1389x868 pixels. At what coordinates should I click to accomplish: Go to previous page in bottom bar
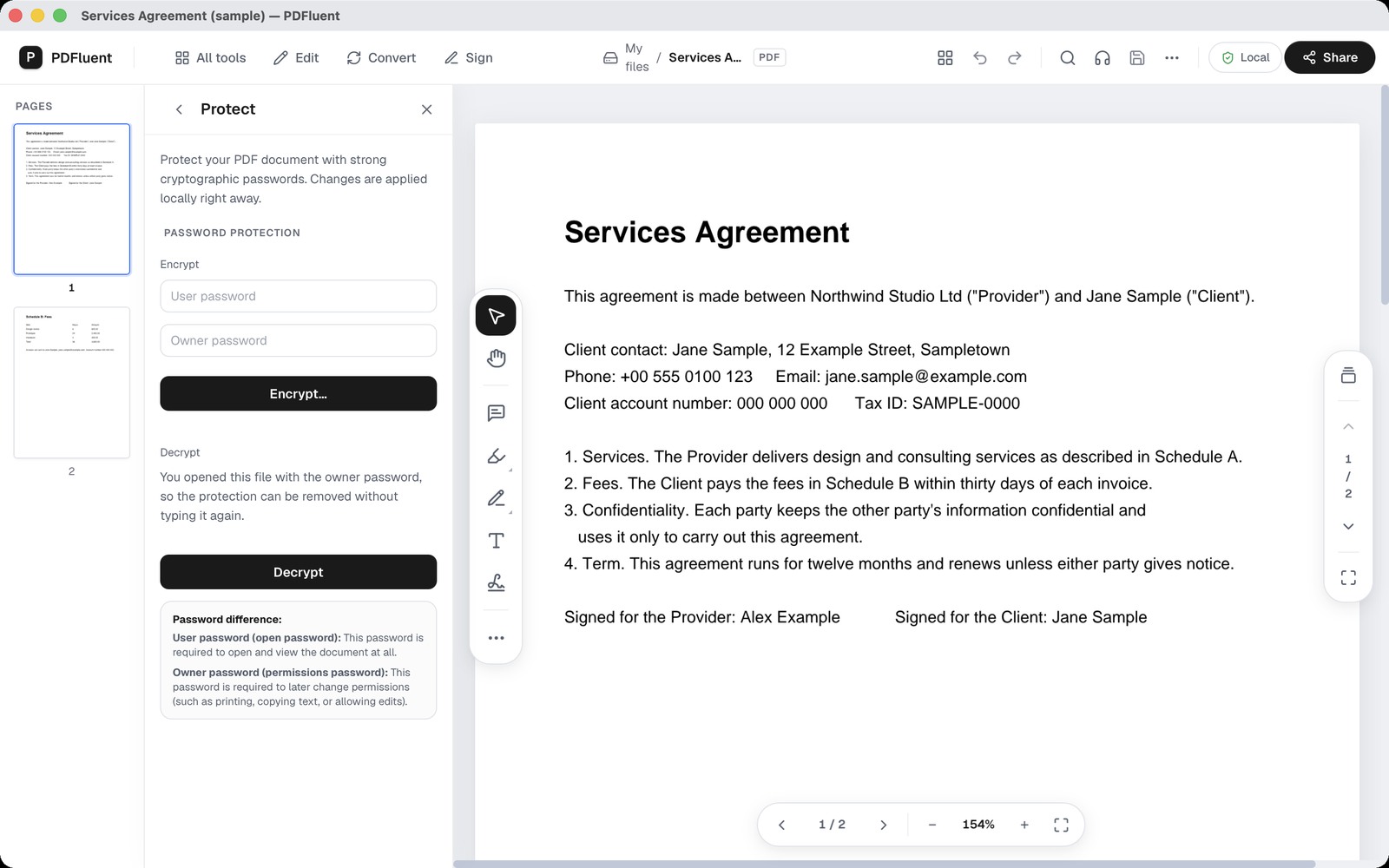click(x=781, y=825)
